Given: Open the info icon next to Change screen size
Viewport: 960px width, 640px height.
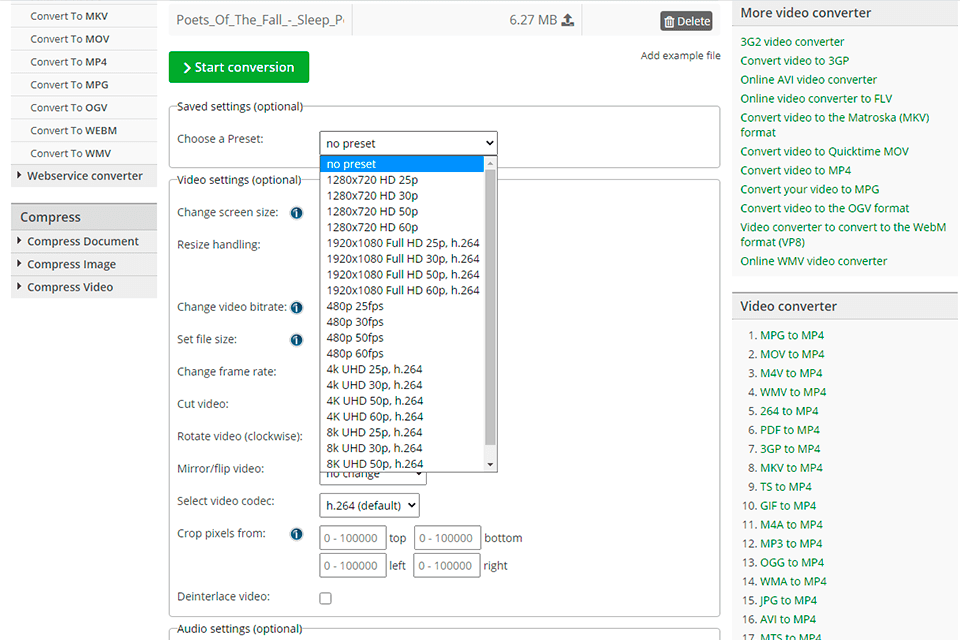Looking at the screenshot, I should (296, 212).
